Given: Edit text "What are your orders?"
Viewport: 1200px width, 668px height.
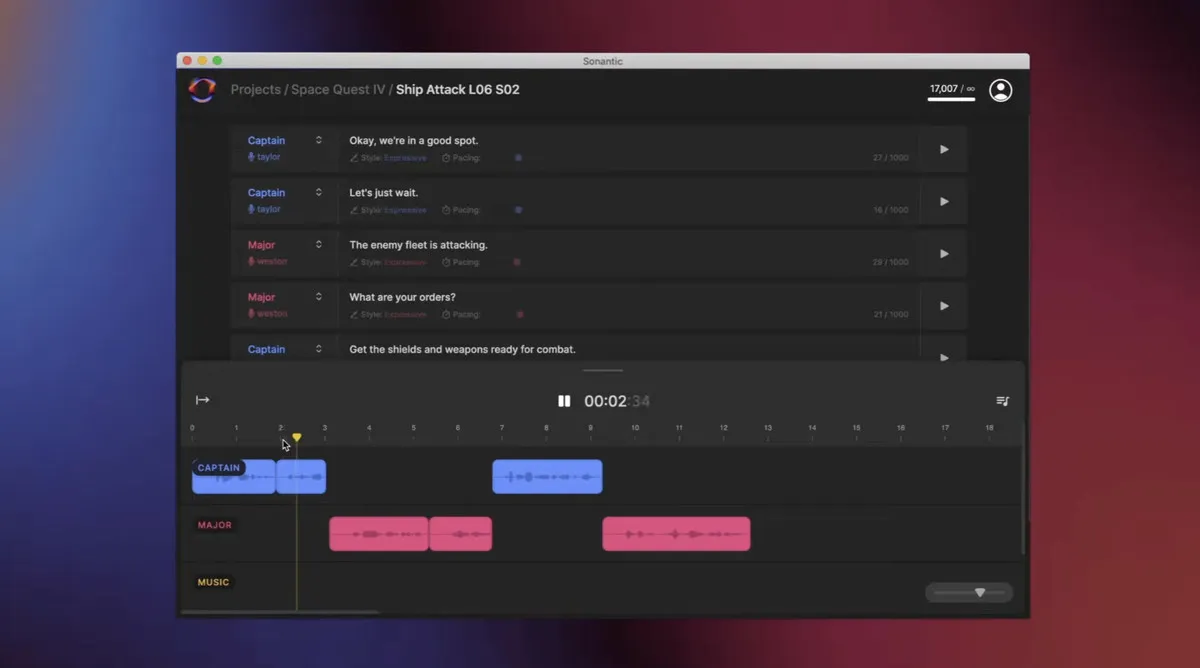Looking at the screenshot, I should (402, 297).
